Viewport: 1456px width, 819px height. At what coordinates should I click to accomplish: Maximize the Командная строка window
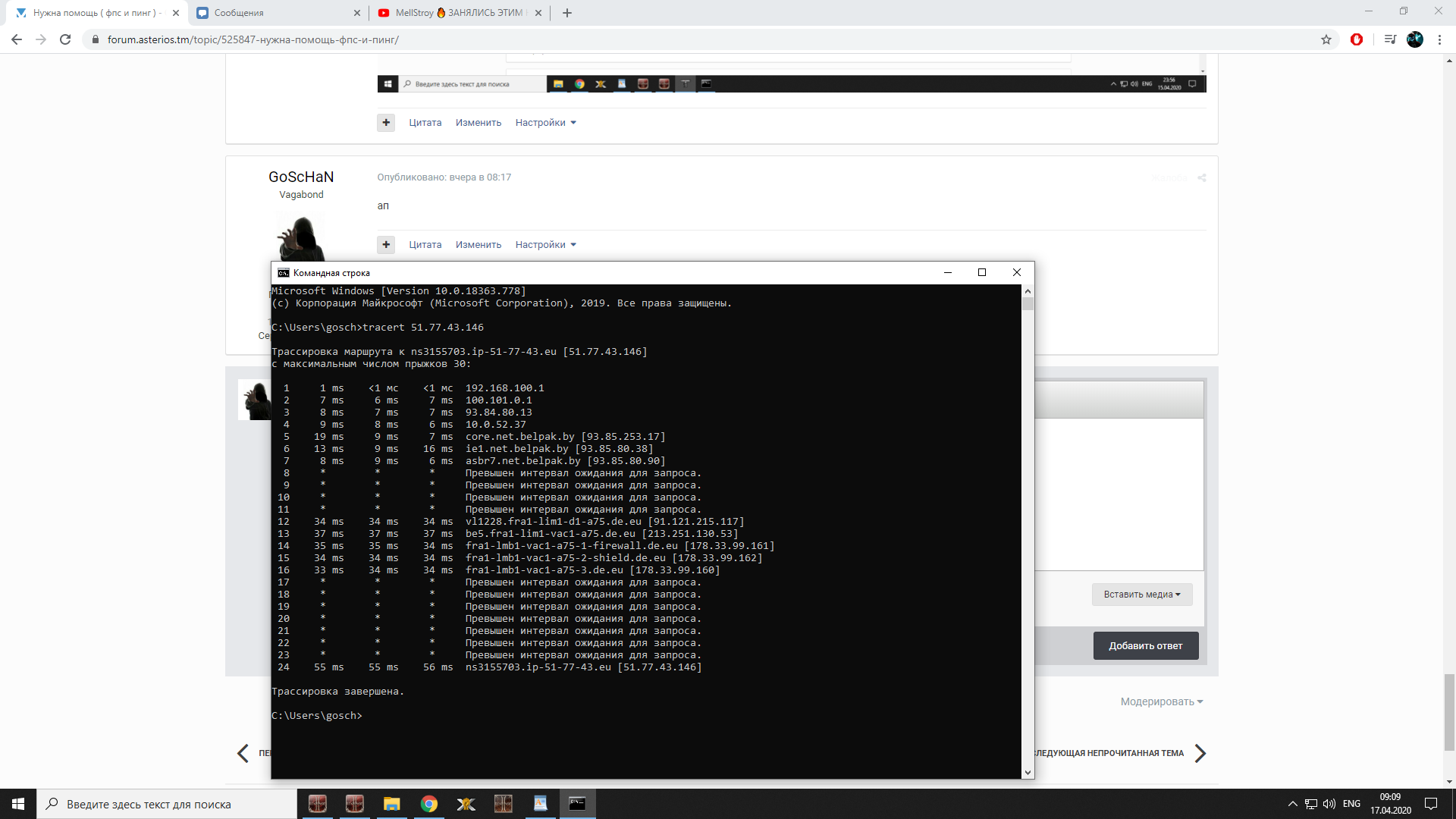(982, 272)
